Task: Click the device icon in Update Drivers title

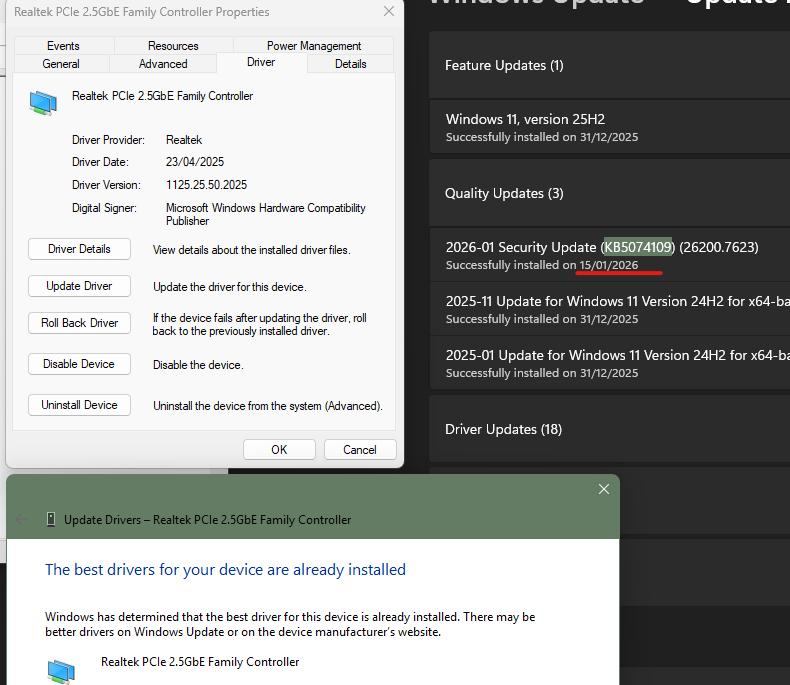Action: [x=51, y=519]
